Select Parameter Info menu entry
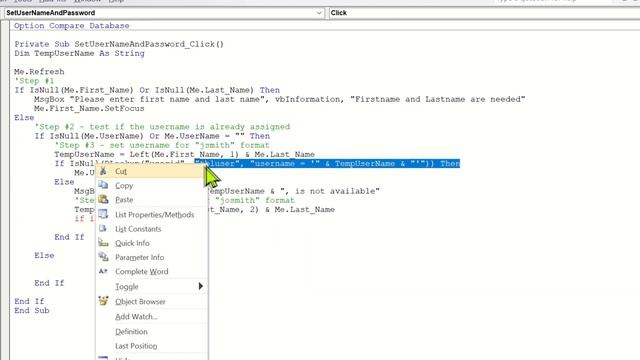The image size is (640, 360). pos(151,258)
